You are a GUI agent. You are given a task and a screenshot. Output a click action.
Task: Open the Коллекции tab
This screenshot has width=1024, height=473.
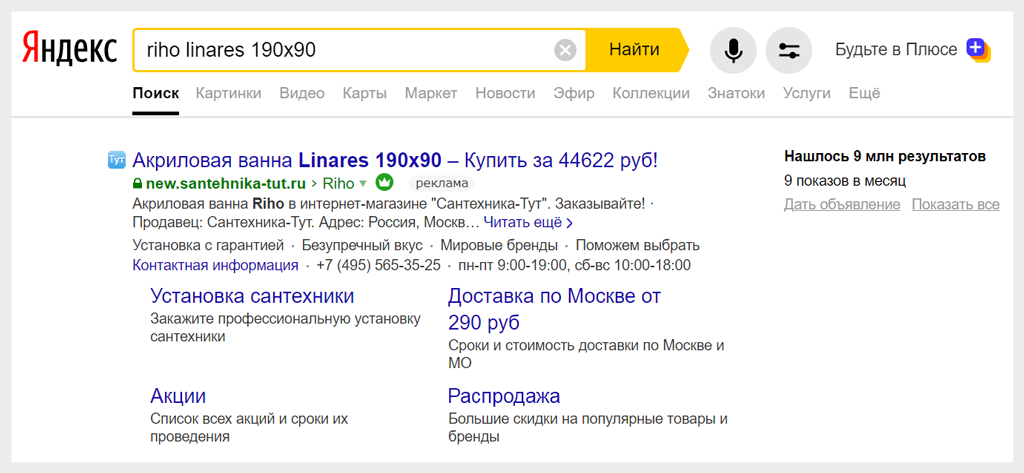coord(651,93)
